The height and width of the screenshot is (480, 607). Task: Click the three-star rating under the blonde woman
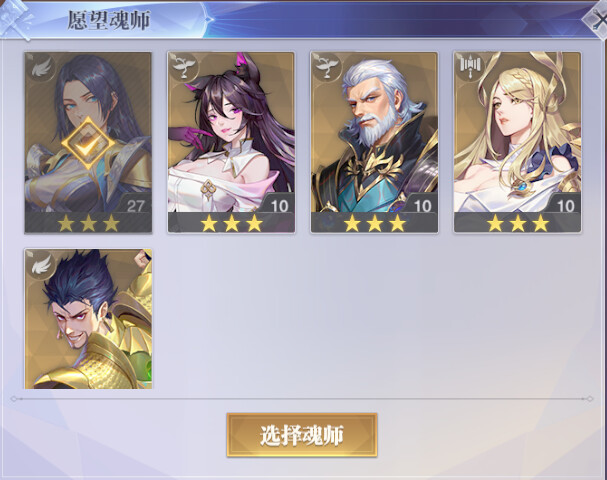tap(518, 223)
